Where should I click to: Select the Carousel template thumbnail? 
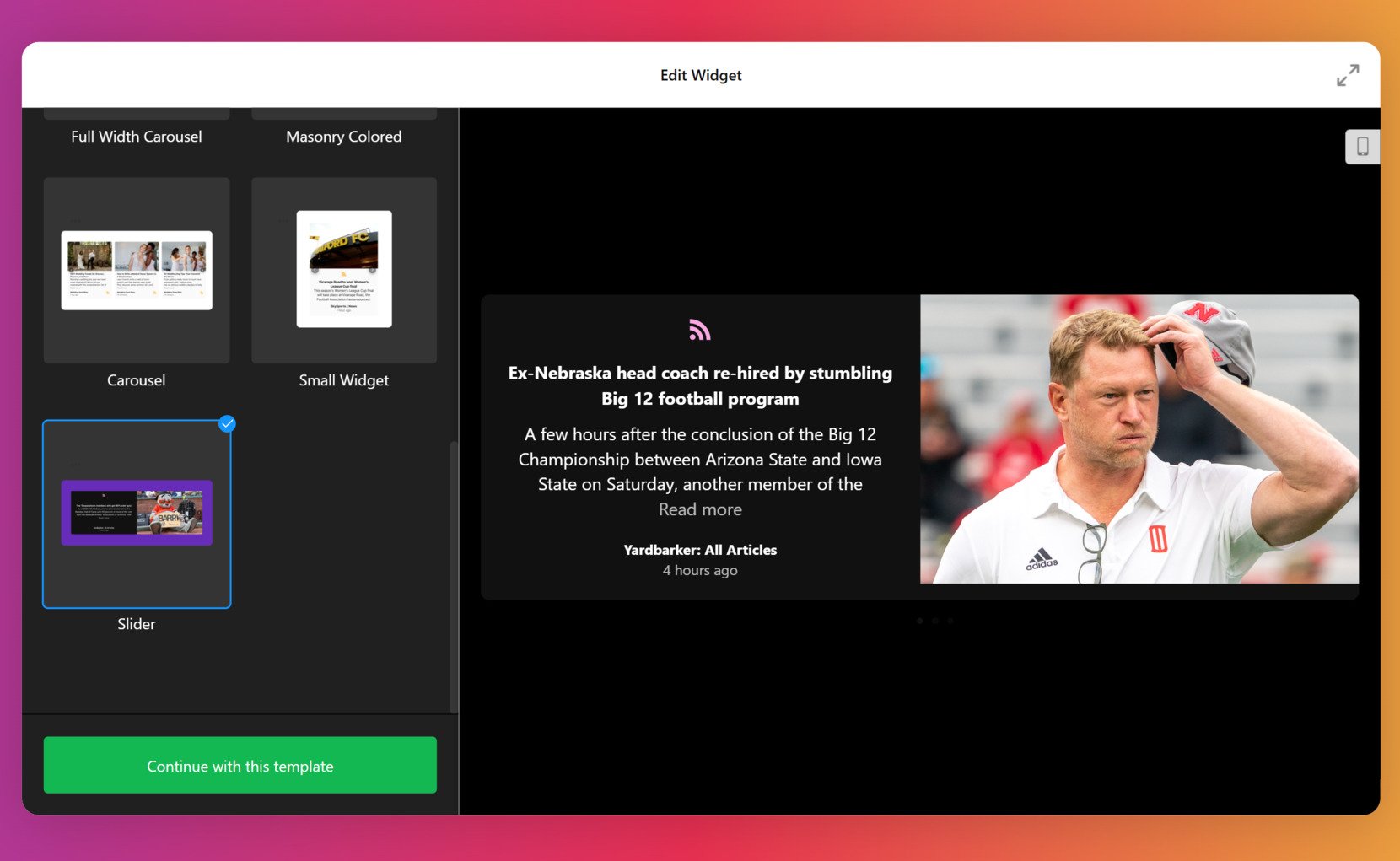[x=137, y=270]
